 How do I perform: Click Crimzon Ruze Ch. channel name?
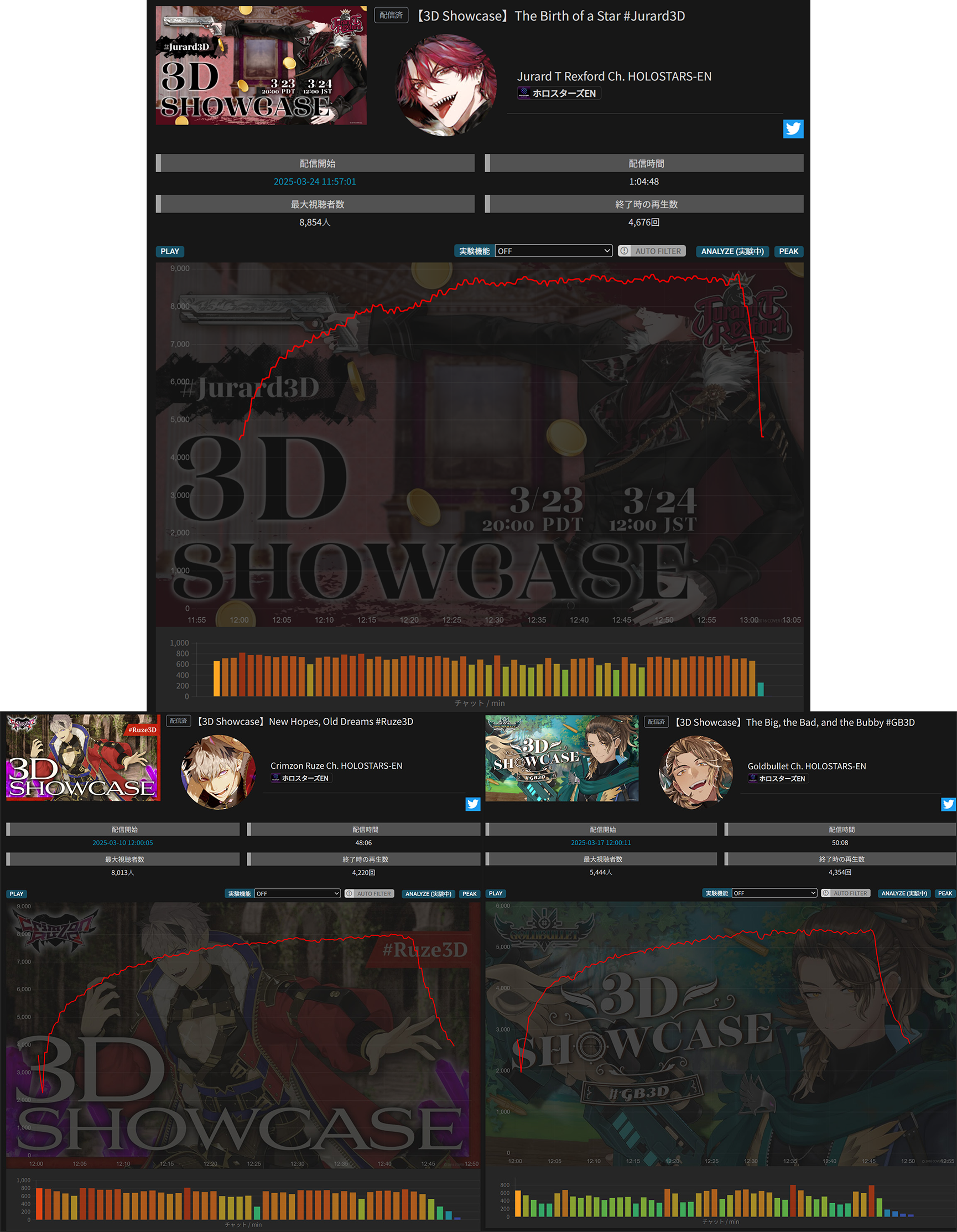(336, 765)
